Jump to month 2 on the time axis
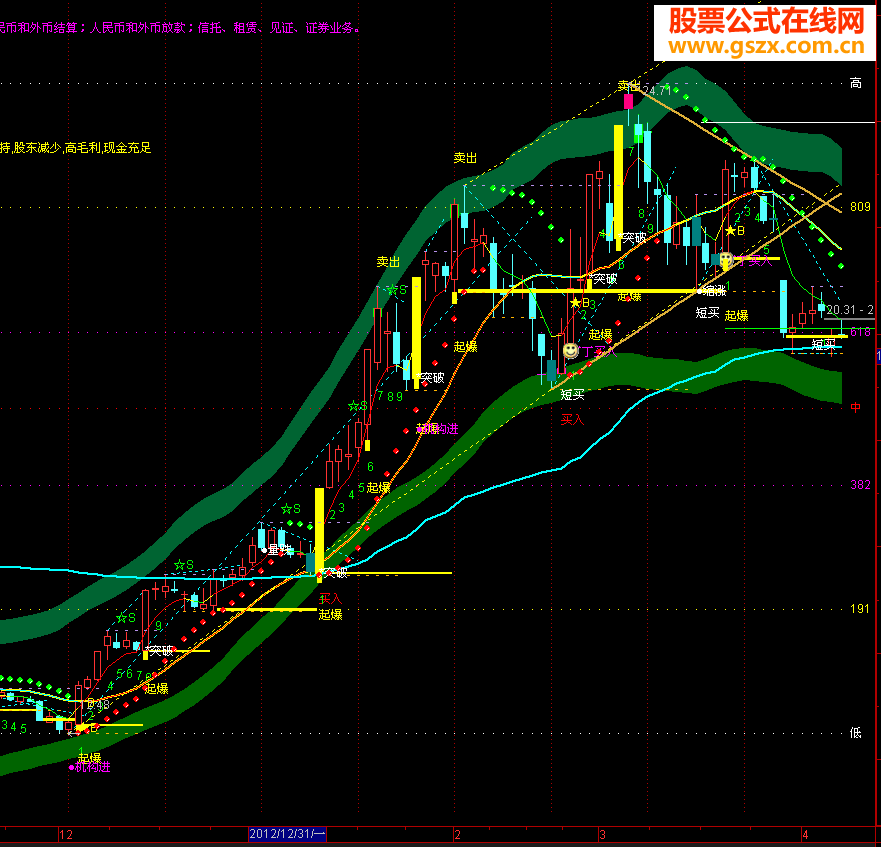This screenshot has width=881, height=847. point(457,835)
